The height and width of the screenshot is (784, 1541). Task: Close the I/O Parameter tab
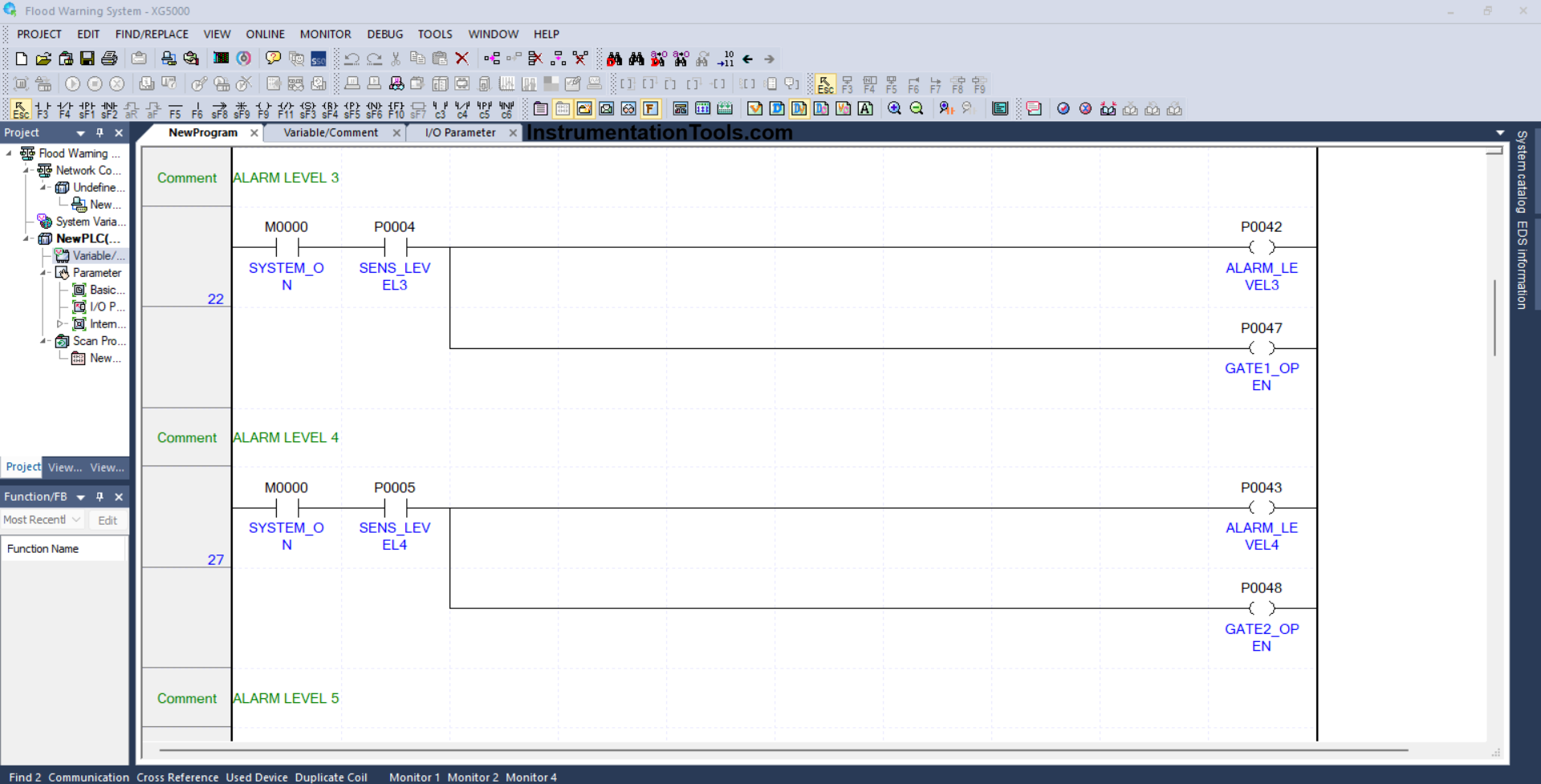pos(513,133)
